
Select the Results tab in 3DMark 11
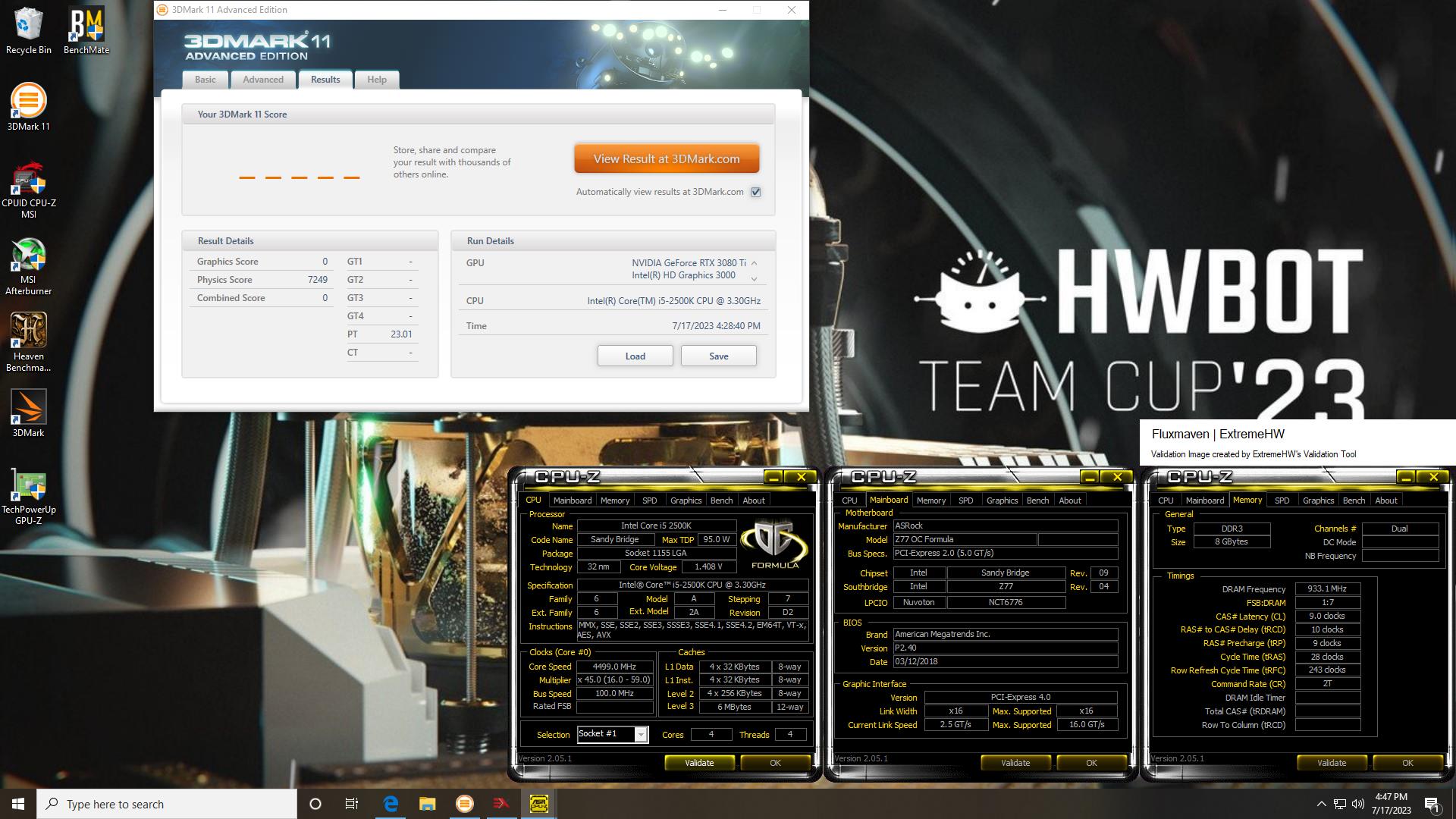point(325,79)
